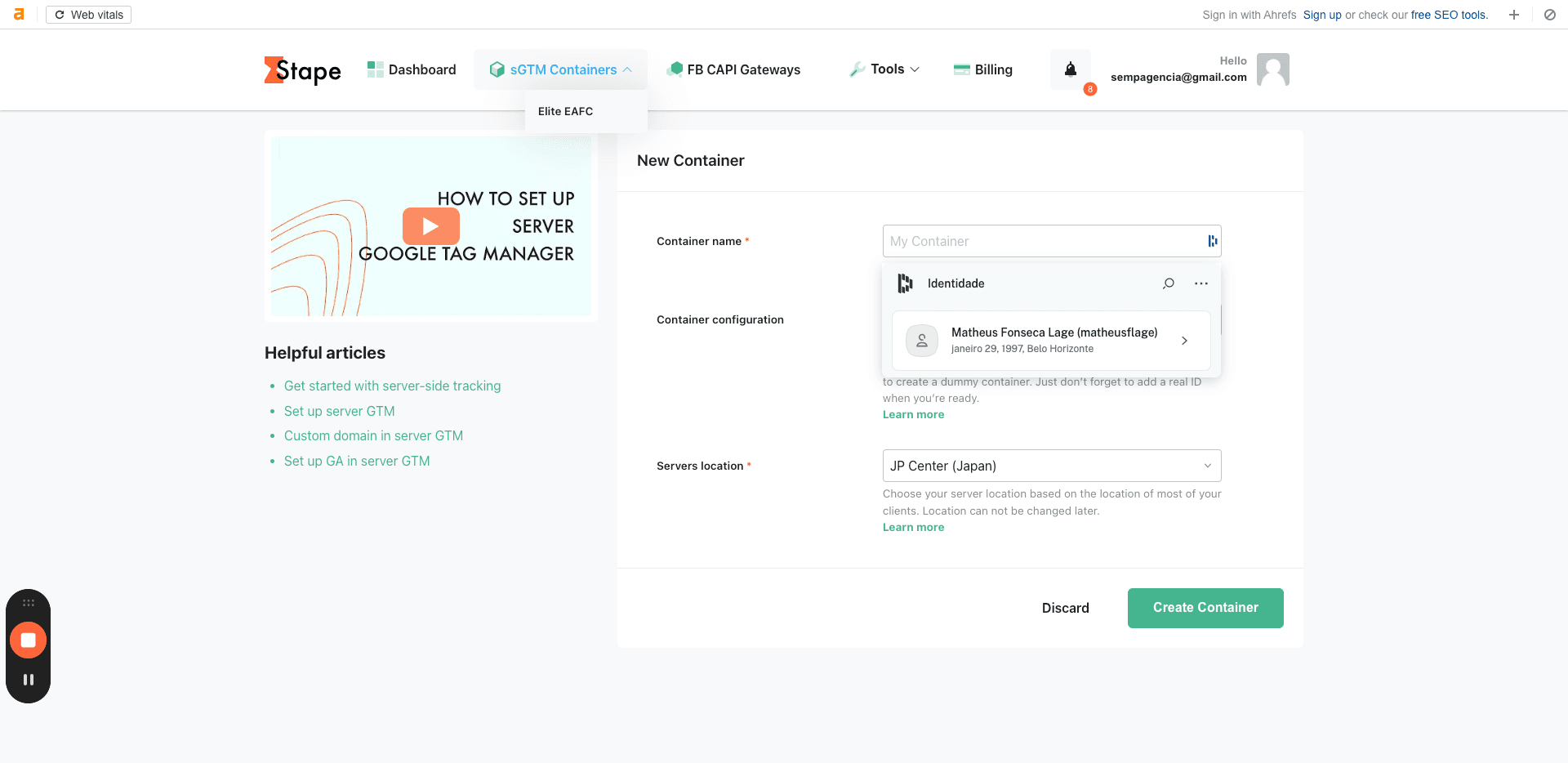
Task: Click the user avatar icon
Action: [1272, 69]
